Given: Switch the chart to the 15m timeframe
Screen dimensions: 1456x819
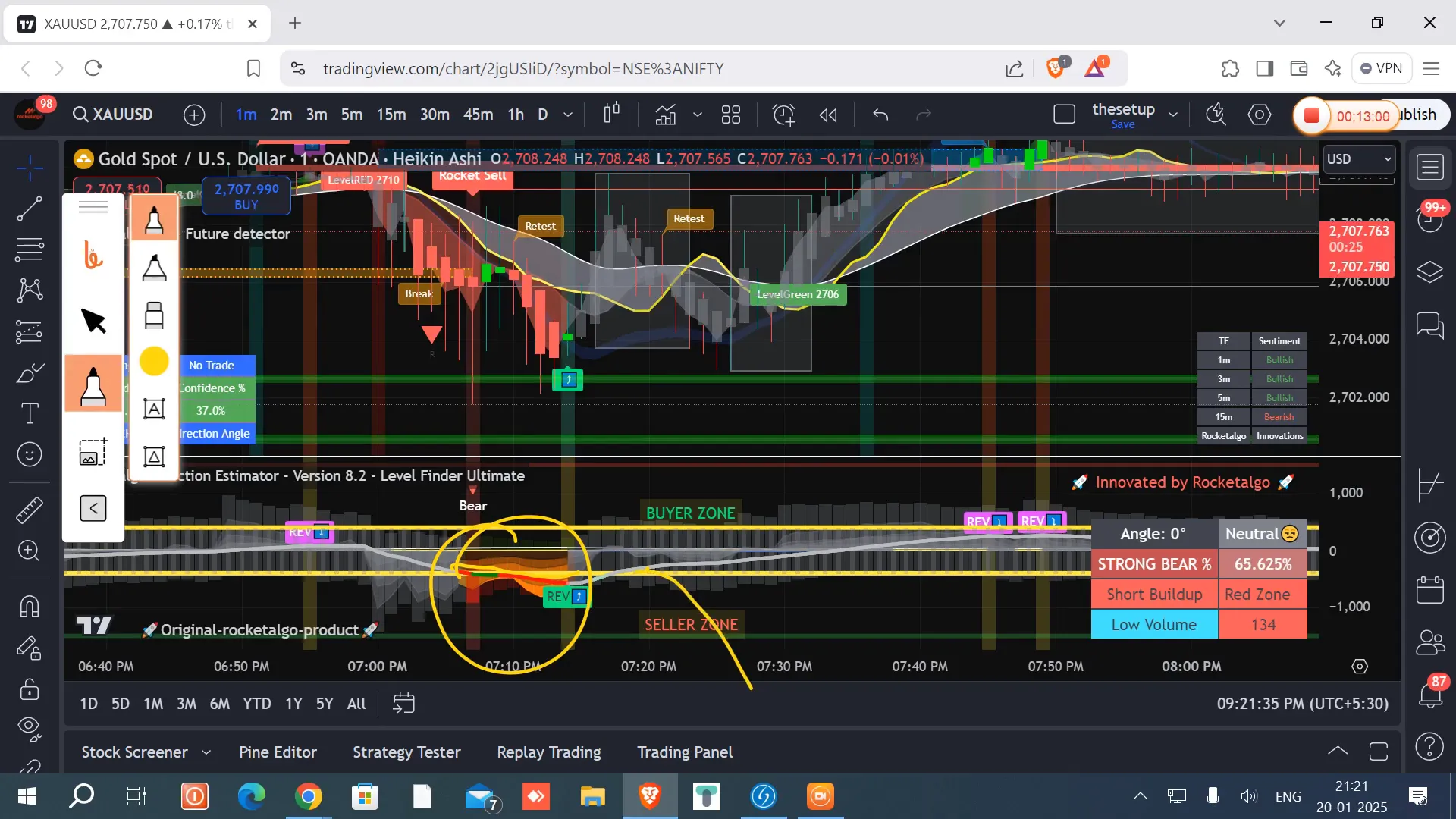Looking at the screenshot, I should (391, 115).
